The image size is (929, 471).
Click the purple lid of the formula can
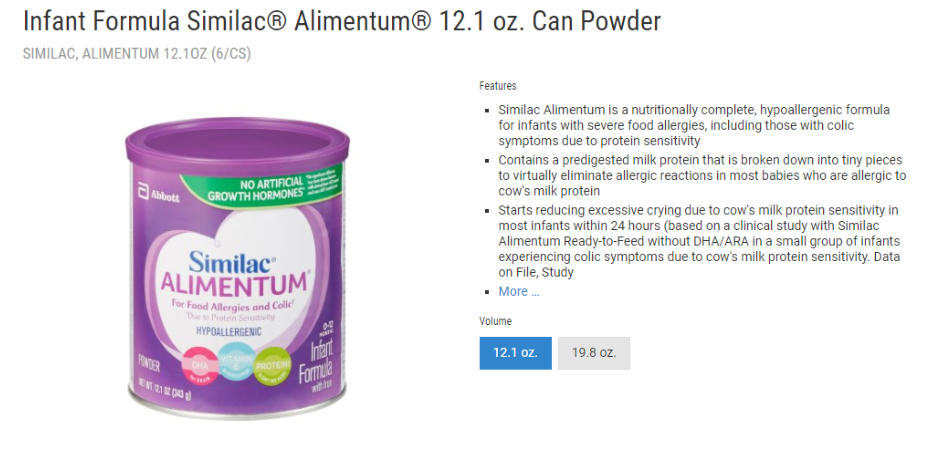coord(237,143)
